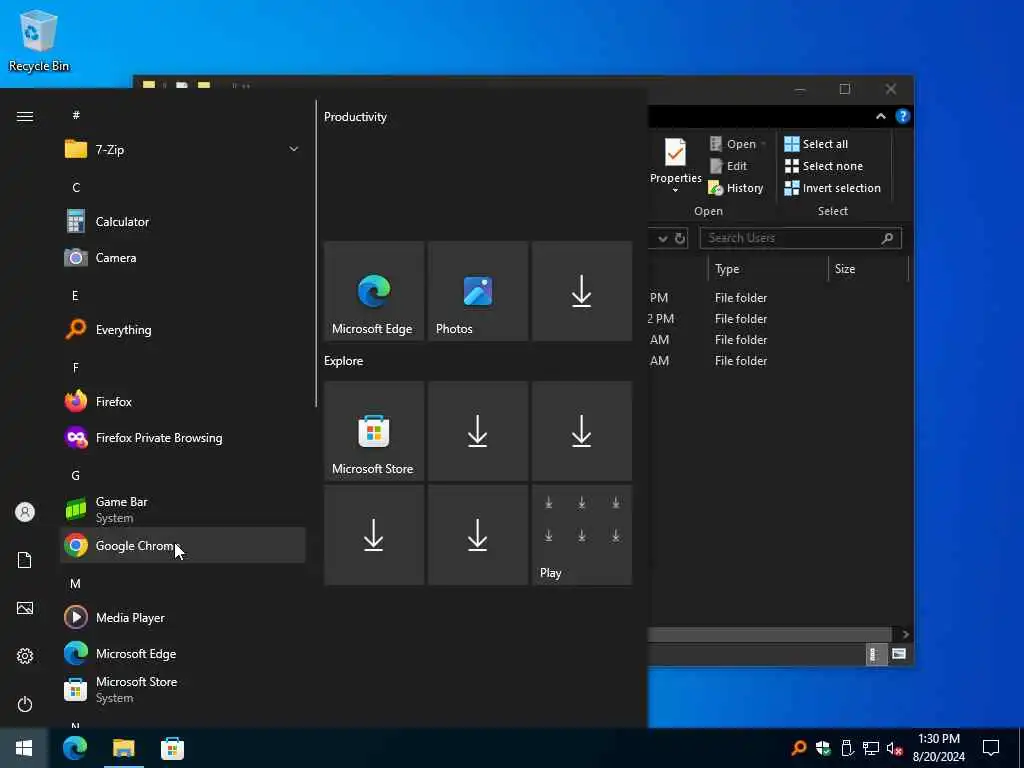Open Microsoft Edge from the taskbar
Screen dimensions: 1024x768
coord(75,748)
